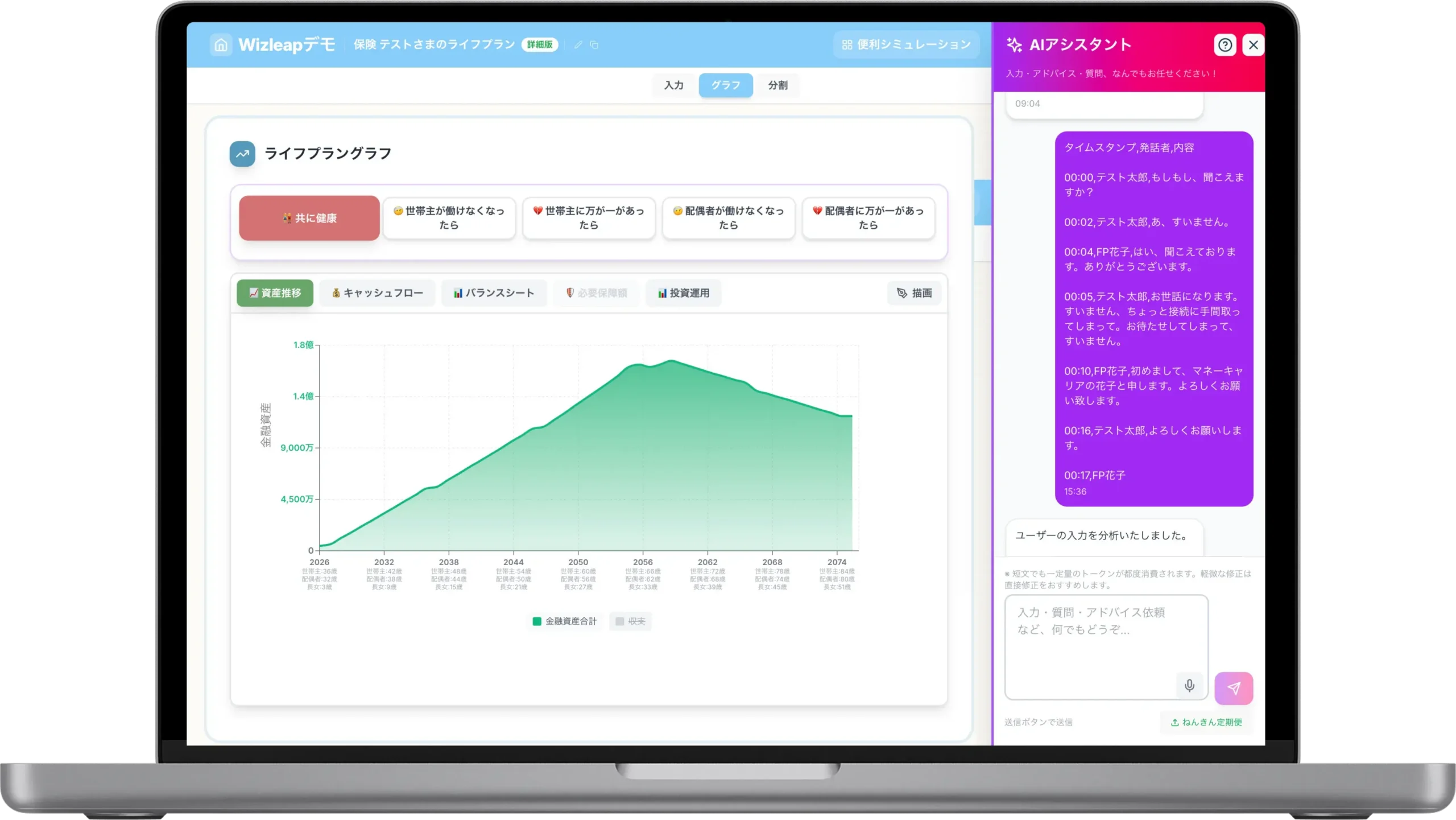Click the paper plane send button
The width and height of the screenshot is (1456, 820).
click(1234, 689)
